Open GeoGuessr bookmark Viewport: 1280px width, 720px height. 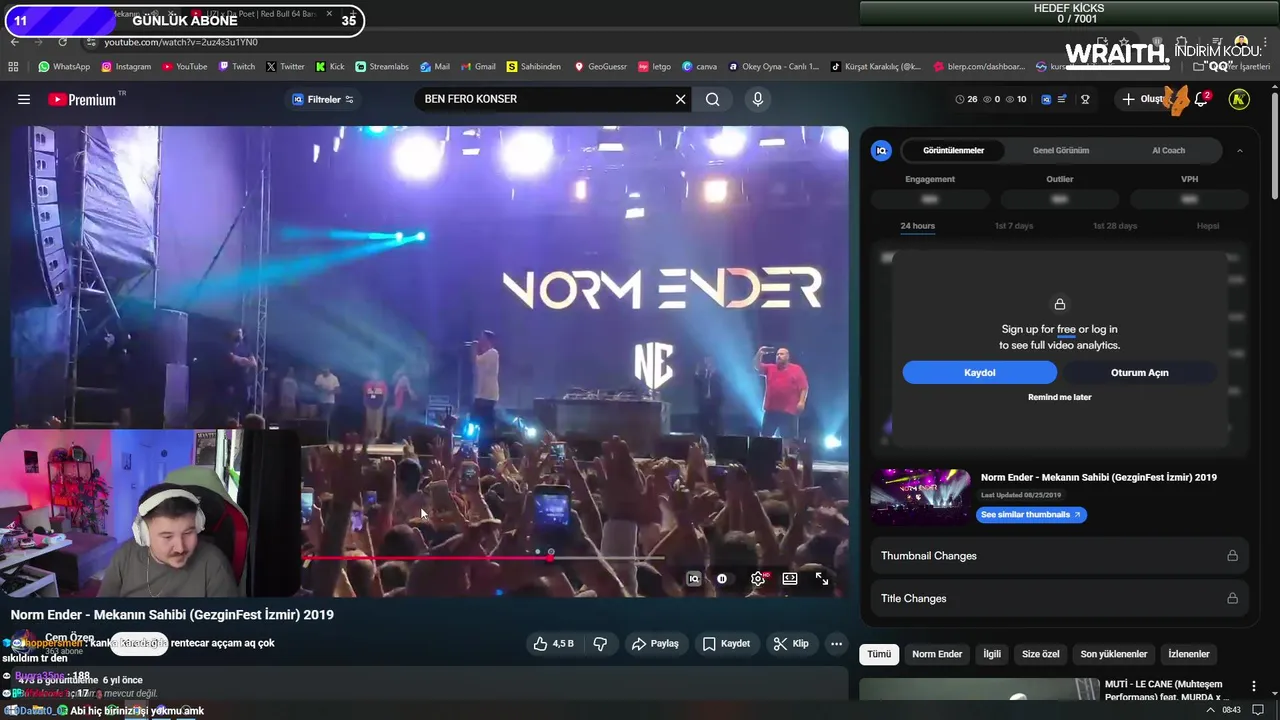click(600, 67)
